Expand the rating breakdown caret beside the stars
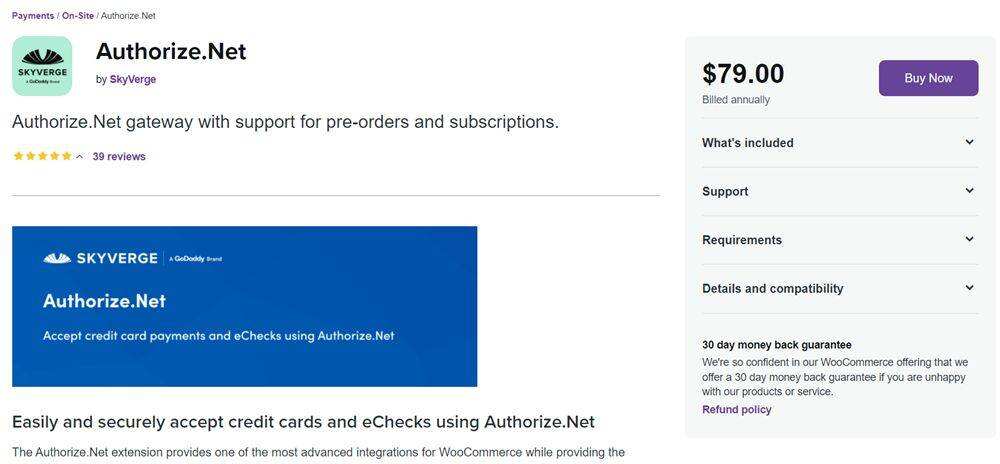This screenshot has height=464, width=1000. point(80,157)
